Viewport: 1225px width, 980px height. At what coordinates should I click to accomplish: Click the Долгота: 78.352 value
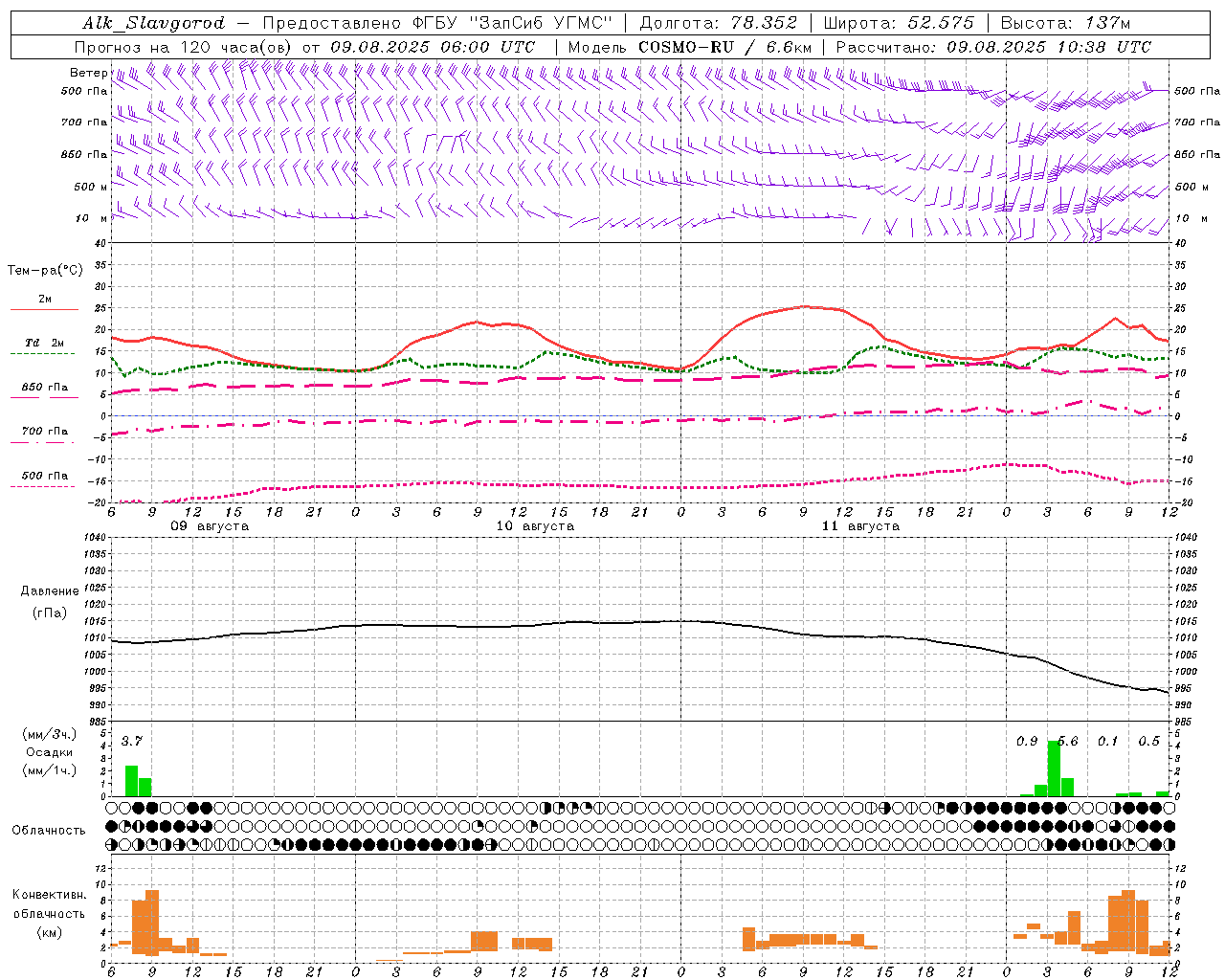click(x=719, y=23)
